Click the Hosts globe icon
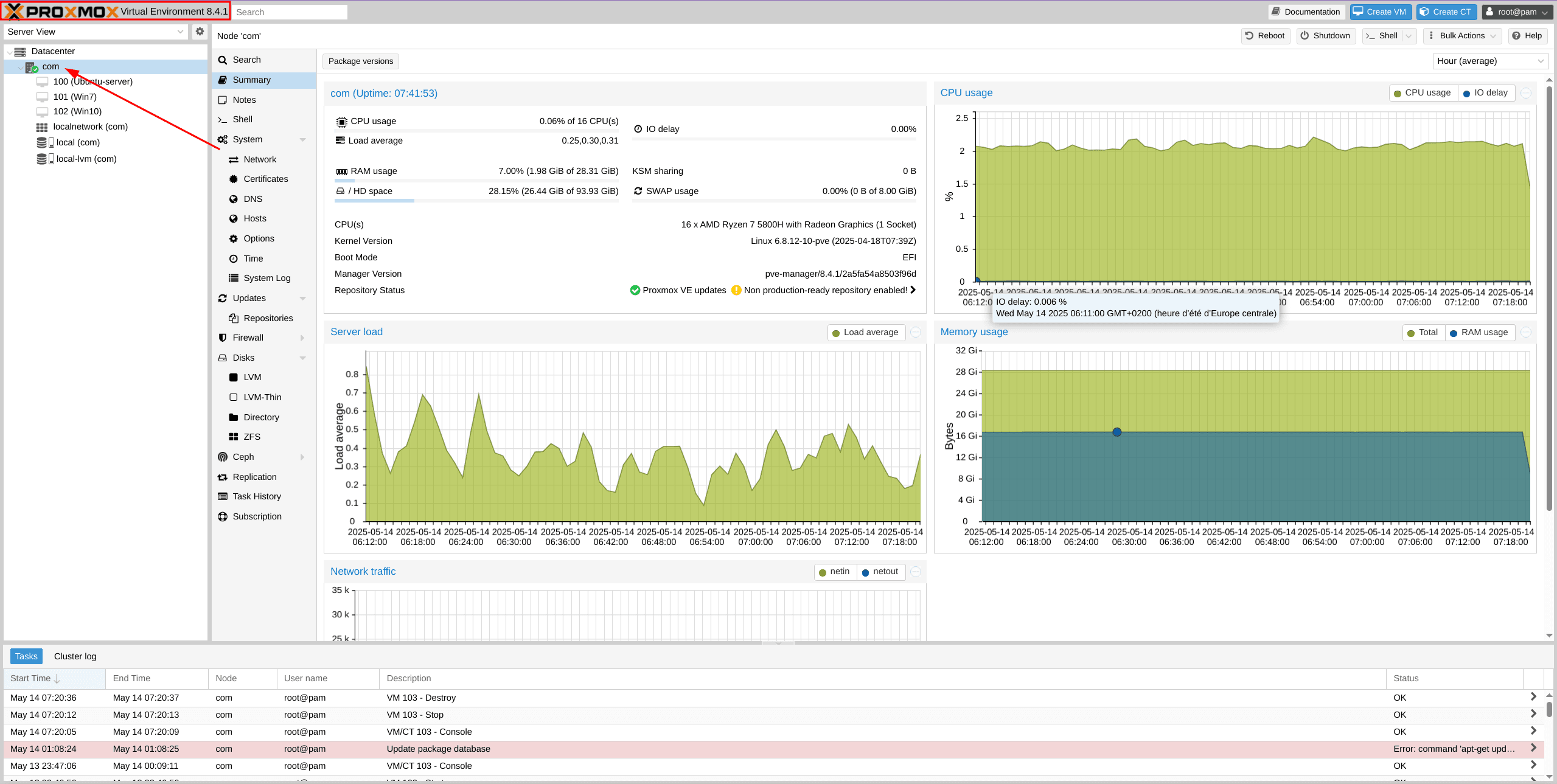 click(x=234, y=218)
